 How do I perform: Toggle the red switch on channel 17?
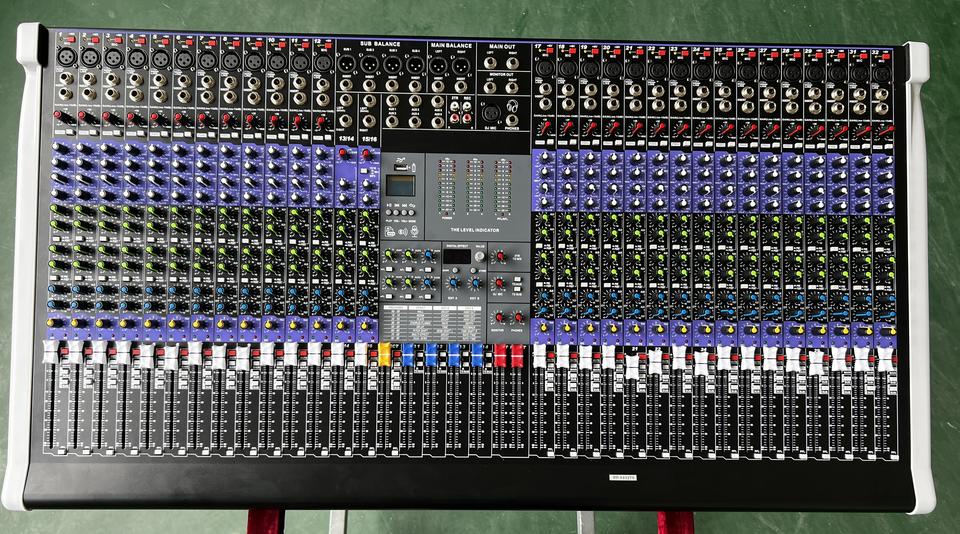pos(550,50)
